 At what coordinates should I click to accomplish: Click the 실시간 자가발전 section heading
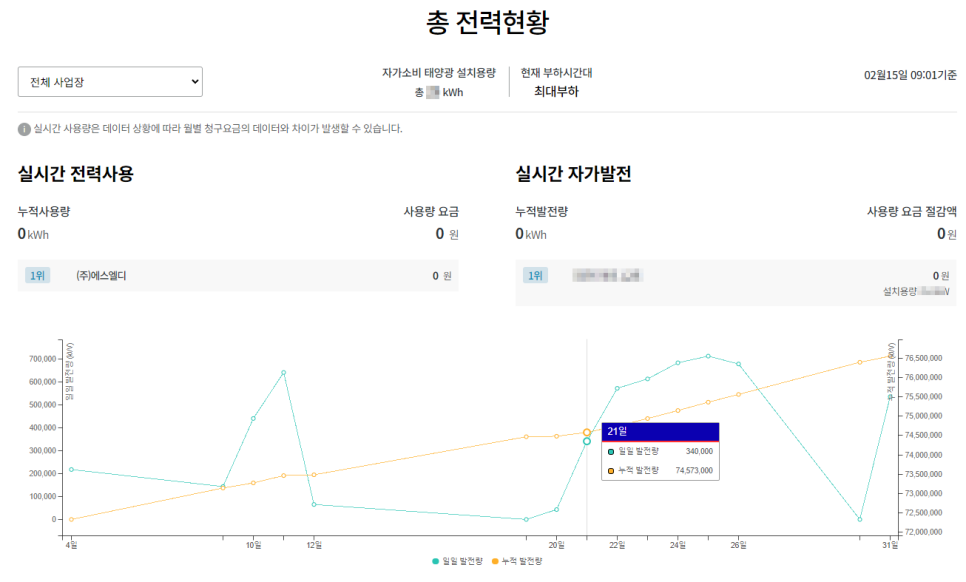573,174
